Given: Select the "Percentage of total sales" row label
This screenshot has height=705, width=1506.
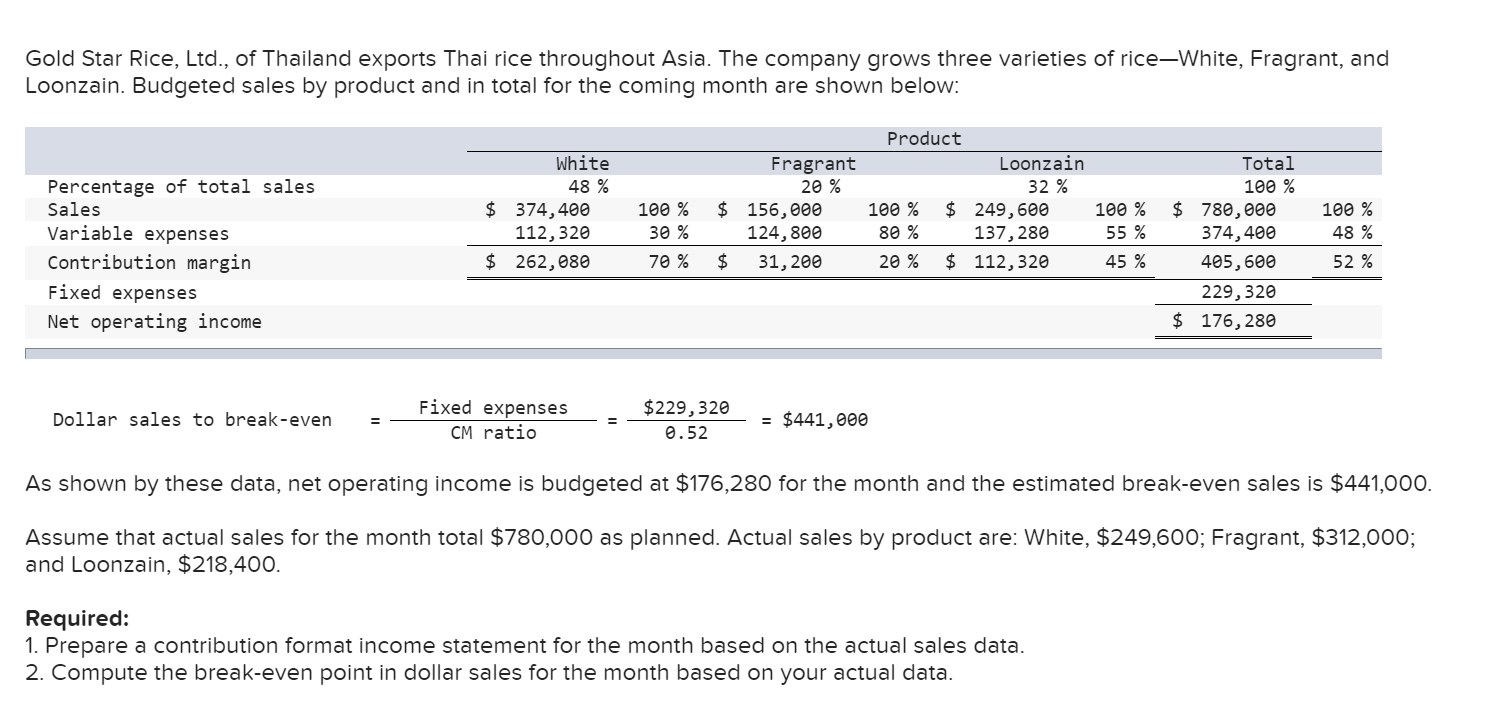Looking at the screenshot, I should click(181, 187).
